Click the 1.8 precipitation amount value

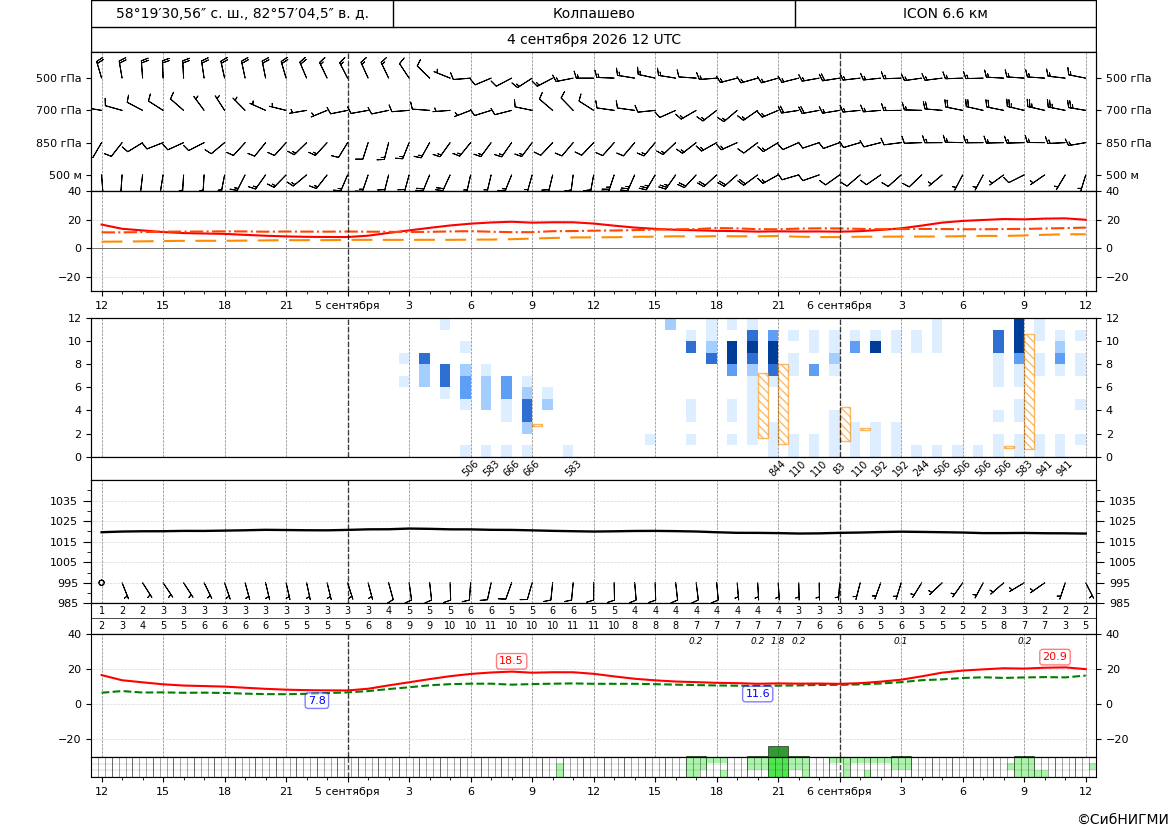click(778, 641)
